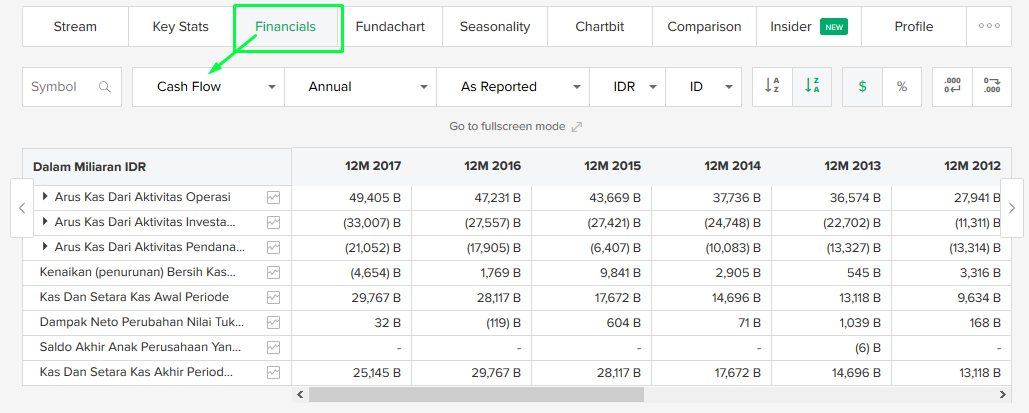Expand Arus Kas Dari Aktivitas Operasi row

(45, 196)
